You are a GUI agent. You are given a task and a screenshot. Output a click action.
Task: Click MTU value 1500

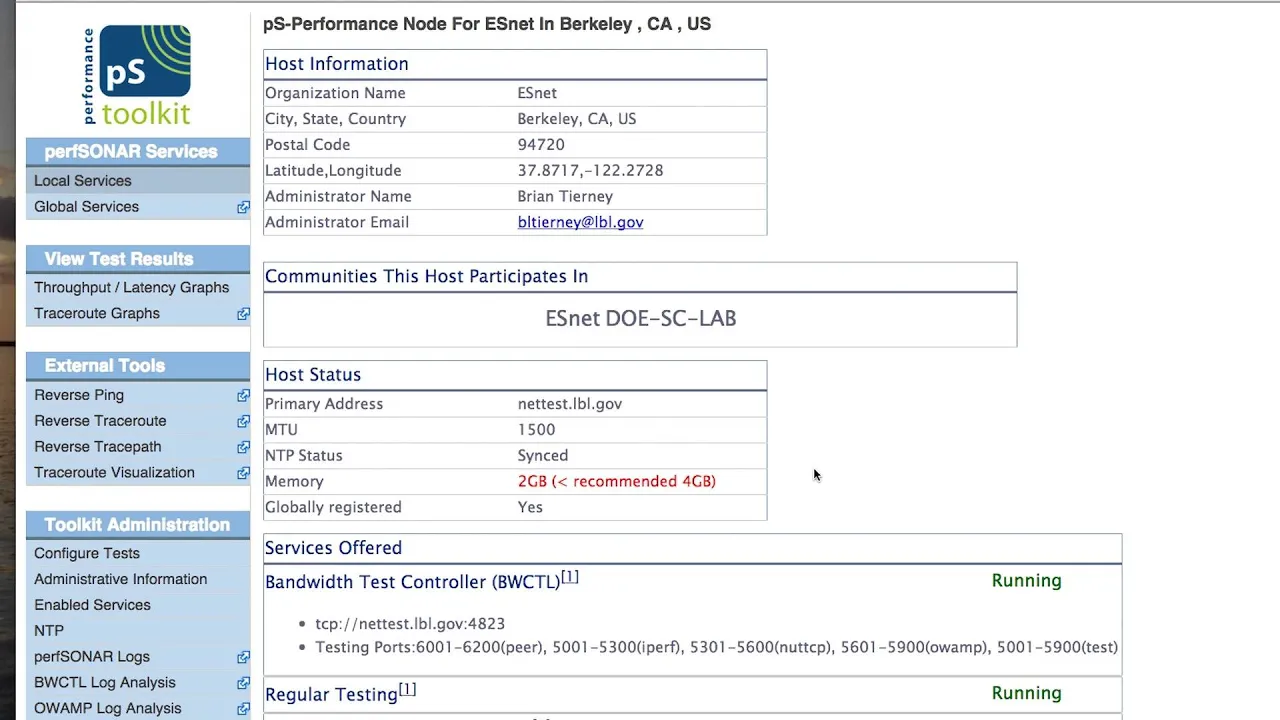pos(536,430)
